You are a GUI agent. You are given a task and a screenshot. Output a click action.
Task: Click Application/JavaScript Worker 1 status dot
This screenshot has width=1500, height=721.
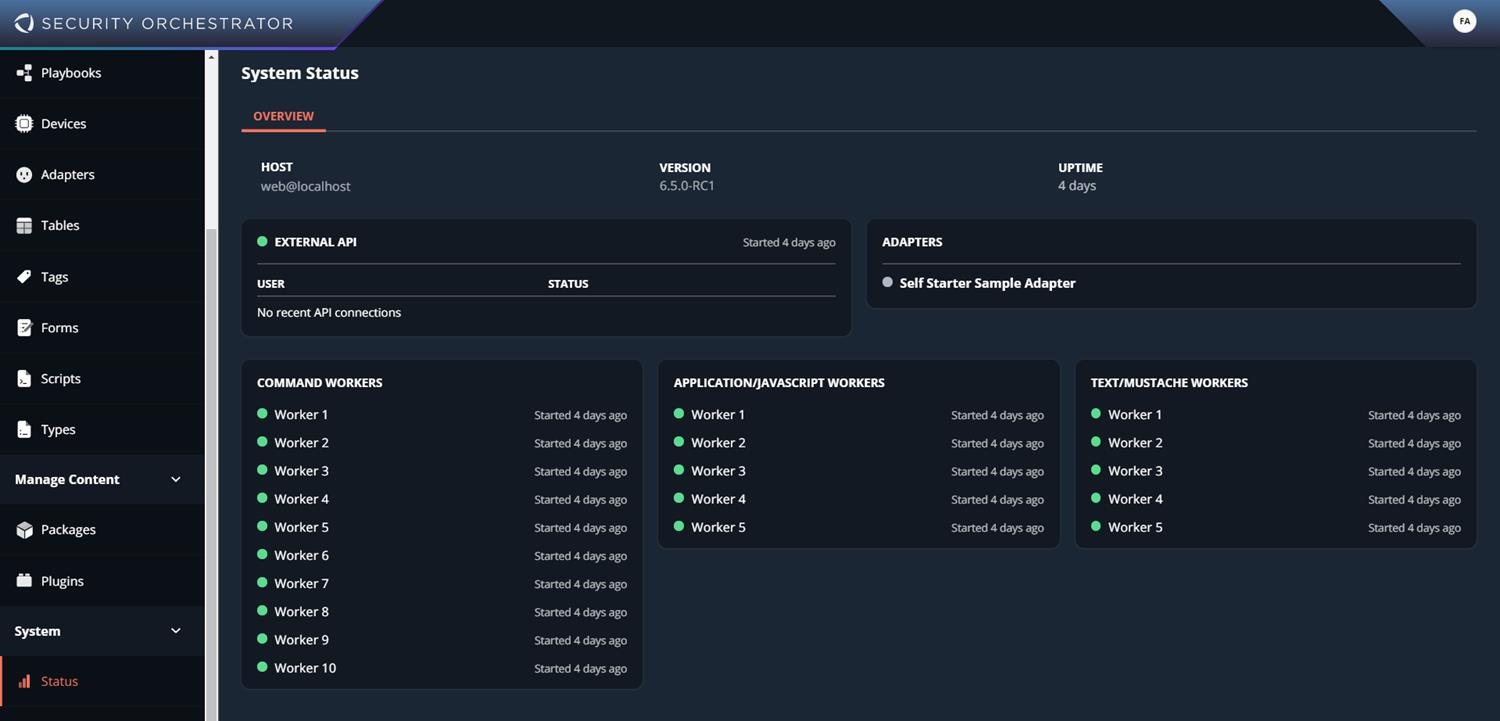coord(679,413)
